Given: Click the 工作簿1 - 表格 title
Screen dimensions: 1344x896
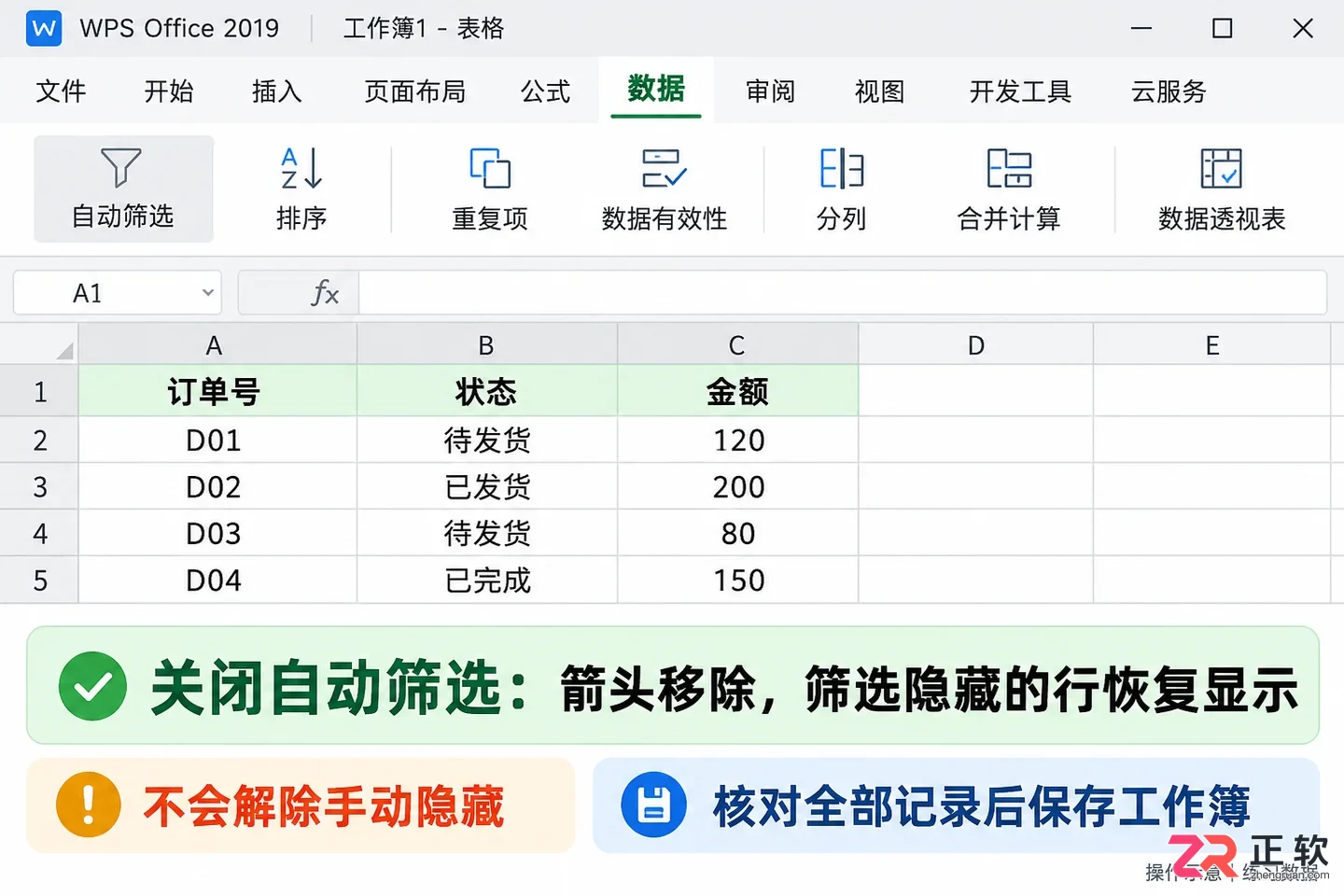Looking at the screenshot, I should pos(424,28).
